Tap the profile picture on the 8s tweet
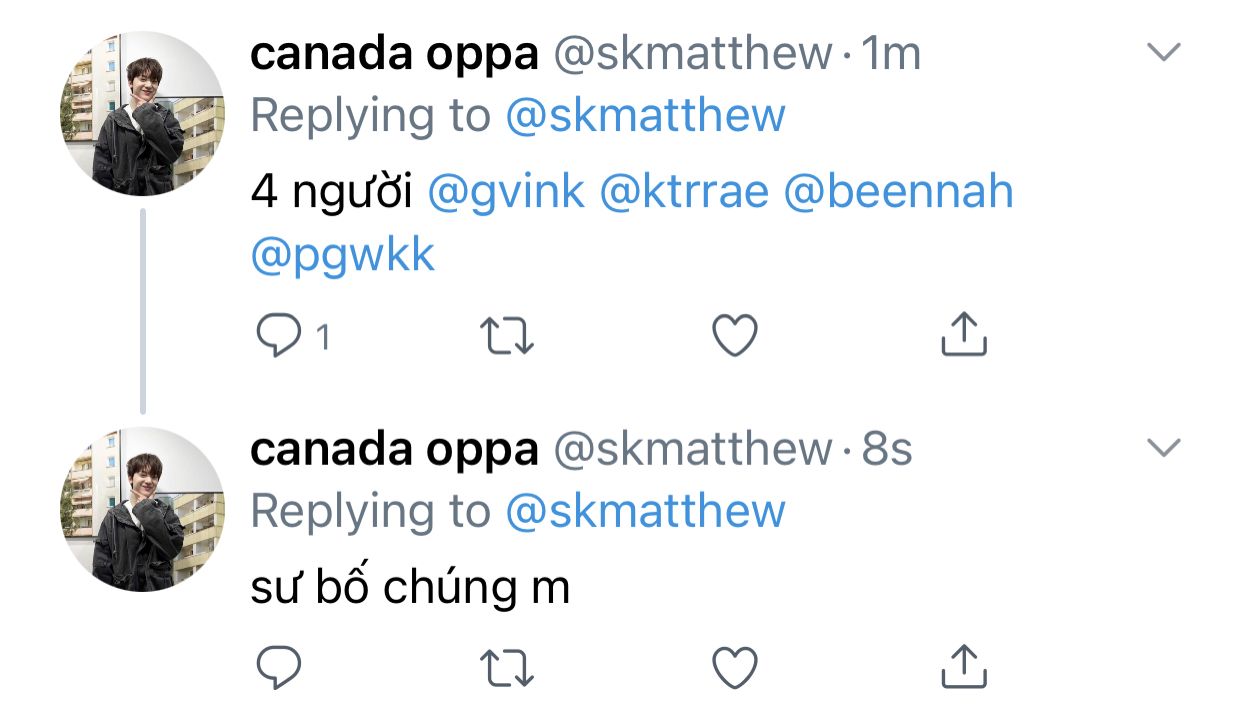The image size is (1242, 722). pyautogui.click(x=143, y=508)
